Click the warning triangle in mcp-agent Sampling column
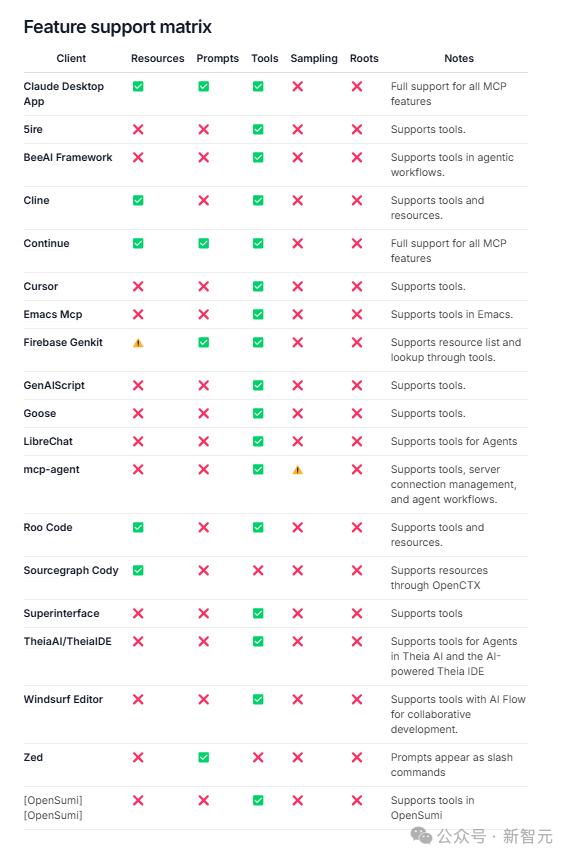 click(298, 469)
